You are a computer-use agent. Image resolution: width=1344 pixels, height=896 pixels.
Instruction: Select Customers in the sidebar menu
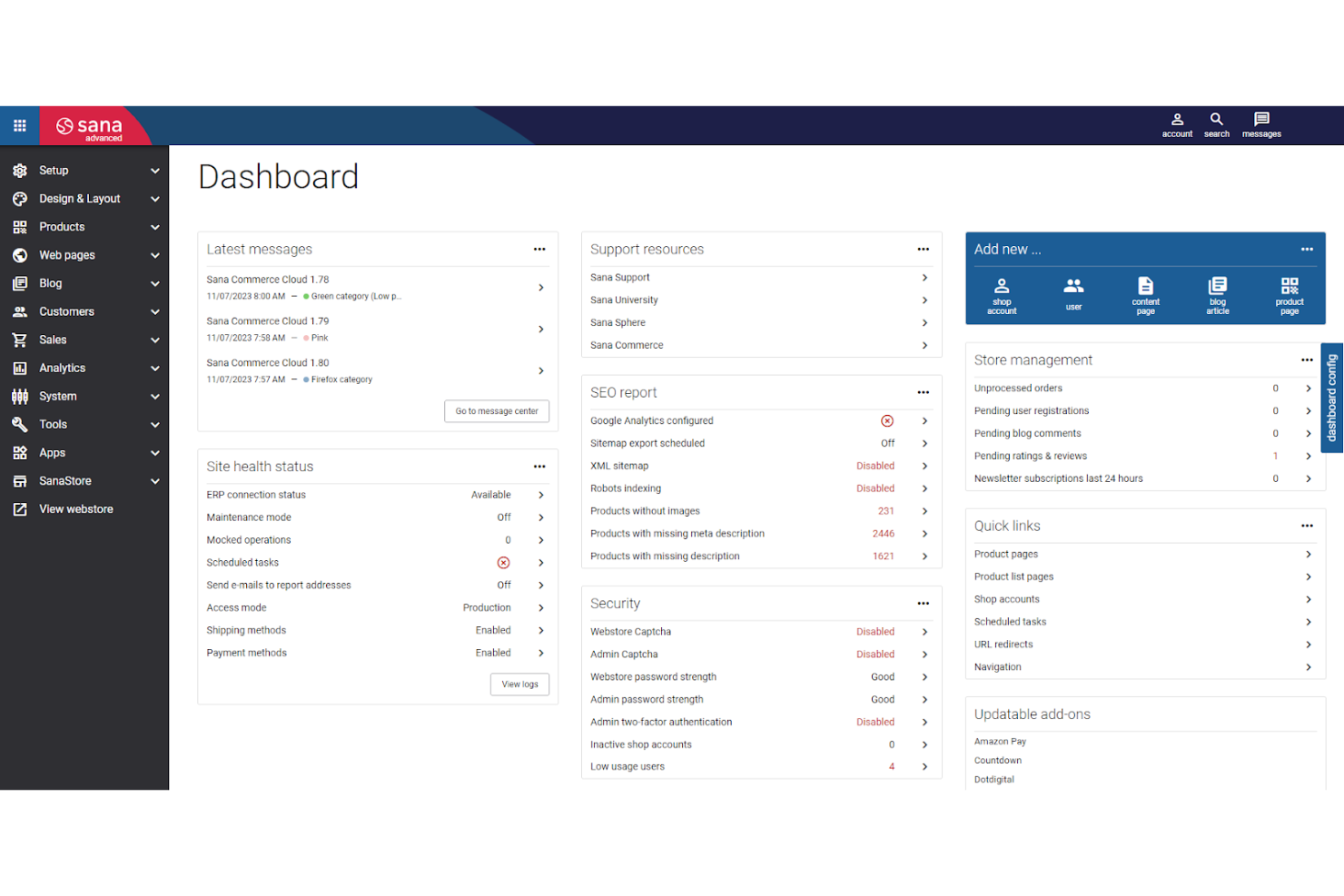click(66, 311)
